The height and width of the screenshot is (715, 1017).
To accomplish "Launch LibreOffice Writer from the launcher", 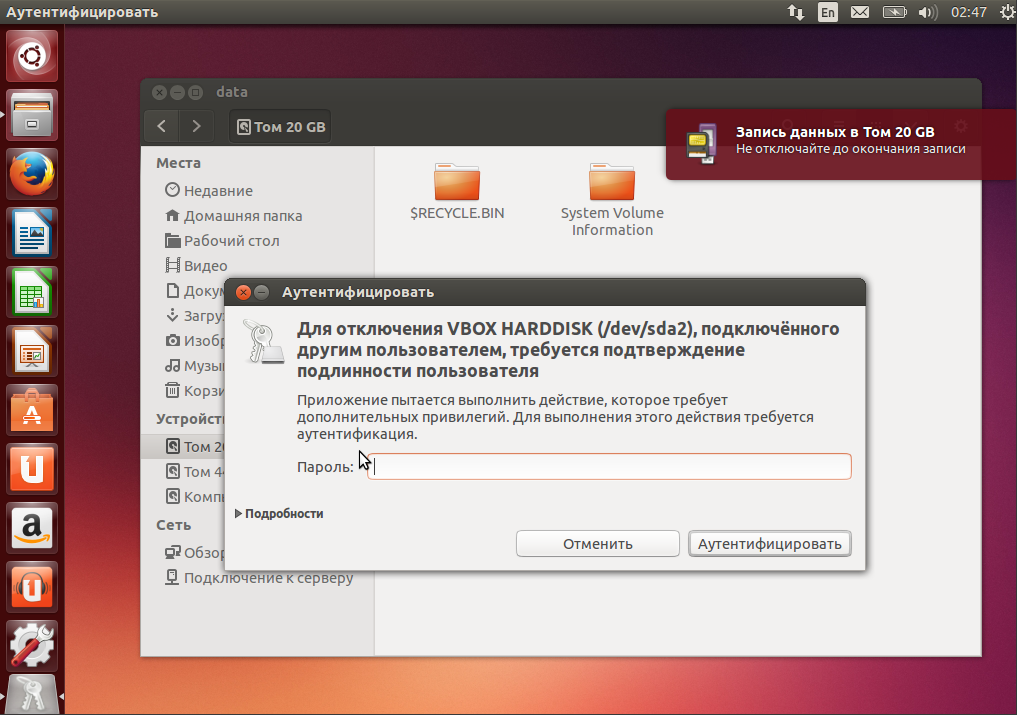I will 31,233.
